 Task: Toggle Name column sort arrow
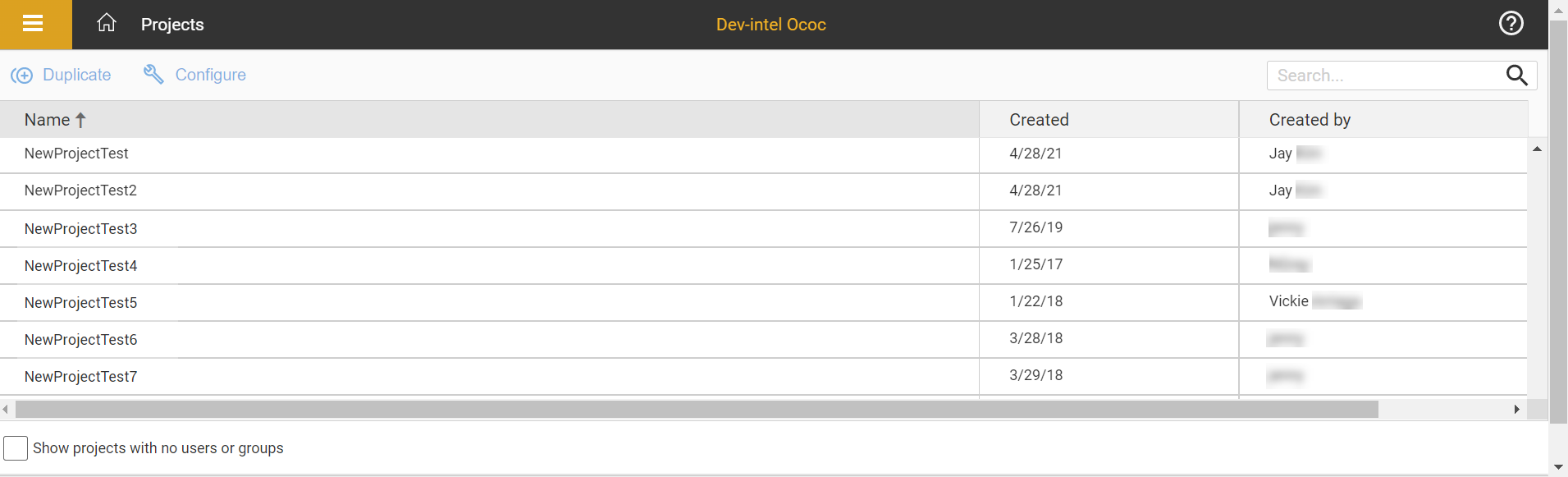click(x=80, y=120)
